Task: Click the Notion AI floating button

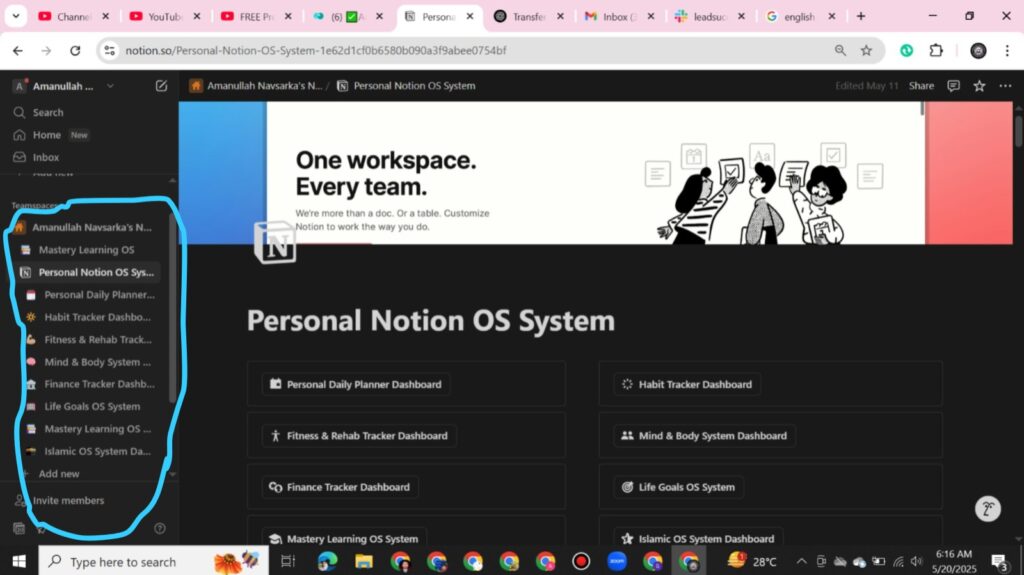Action: click(987, 508)
